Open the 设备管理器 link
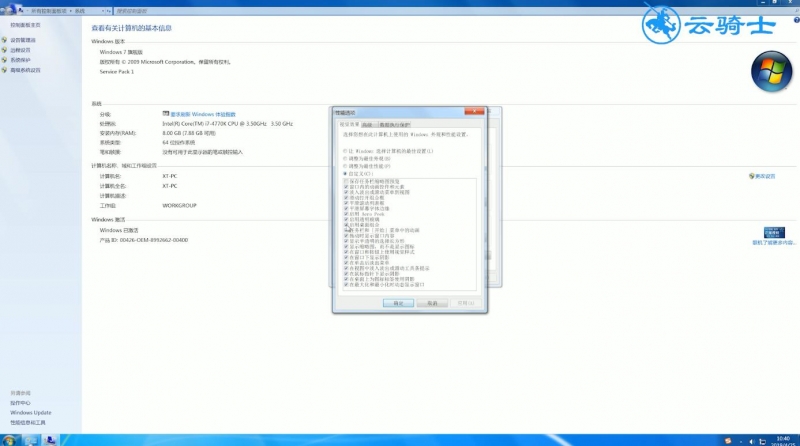The width and height of the screenshot is (800, 446). point(23,40)
